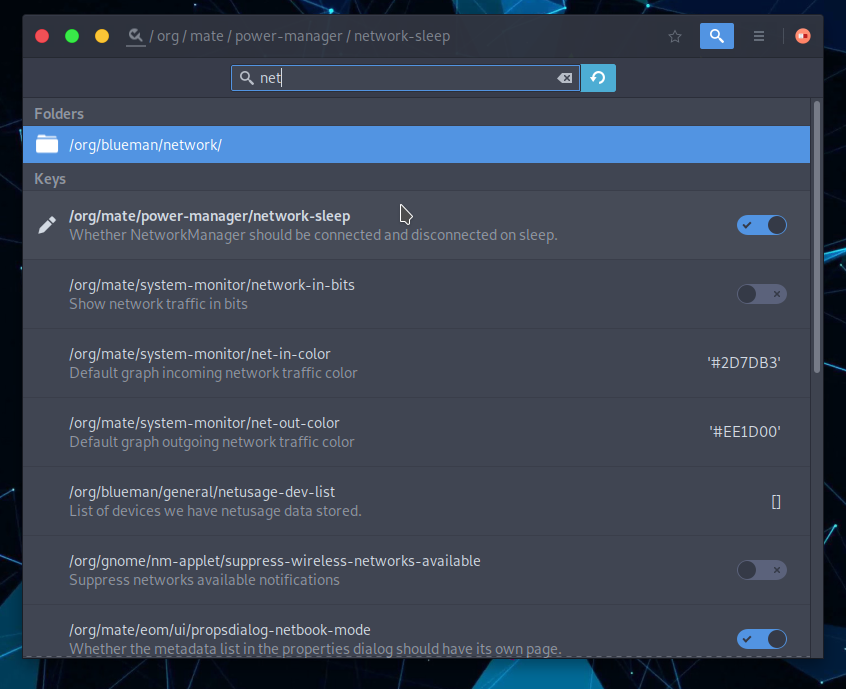Go to 'power-manager' in path bar
The image size is (846, 689).
[289, 36]
